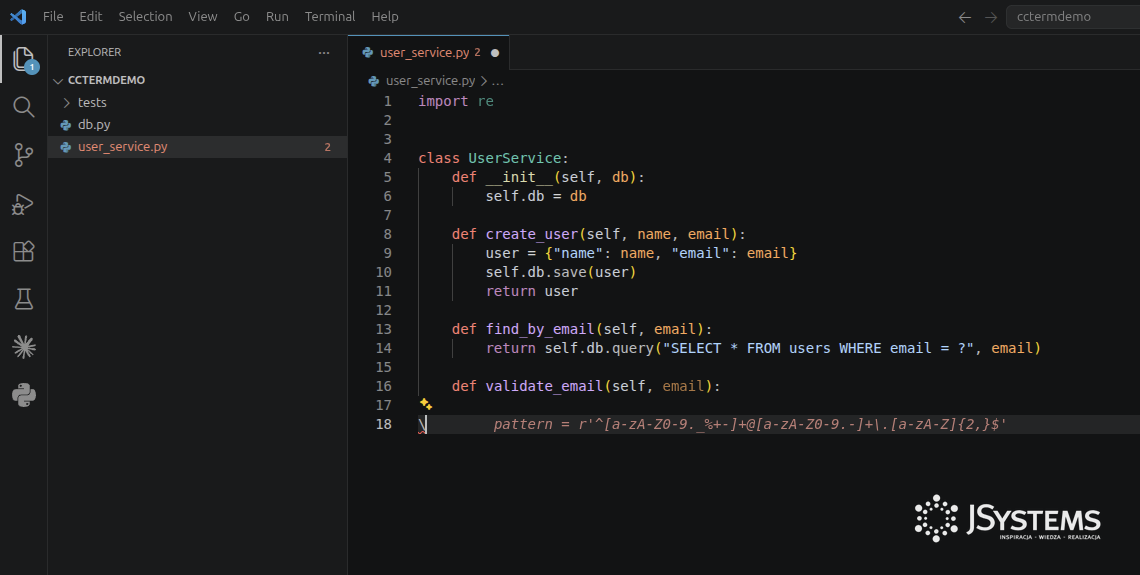Open the Run menu

click(x=277, y=16)
